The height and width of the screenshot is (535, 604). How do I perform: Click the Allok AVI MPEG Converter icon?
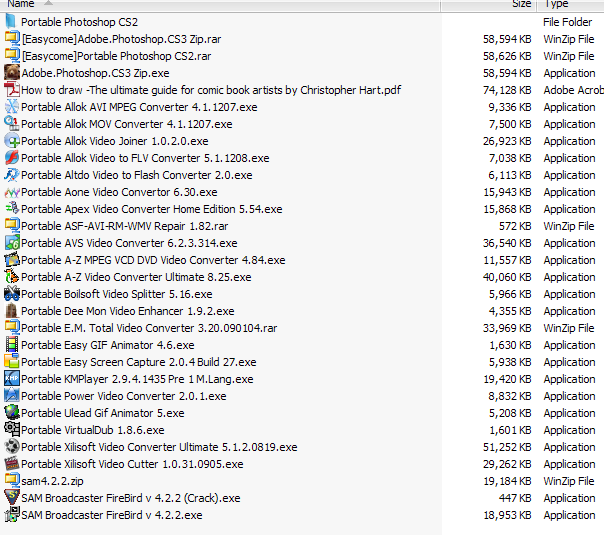(12, 106)
